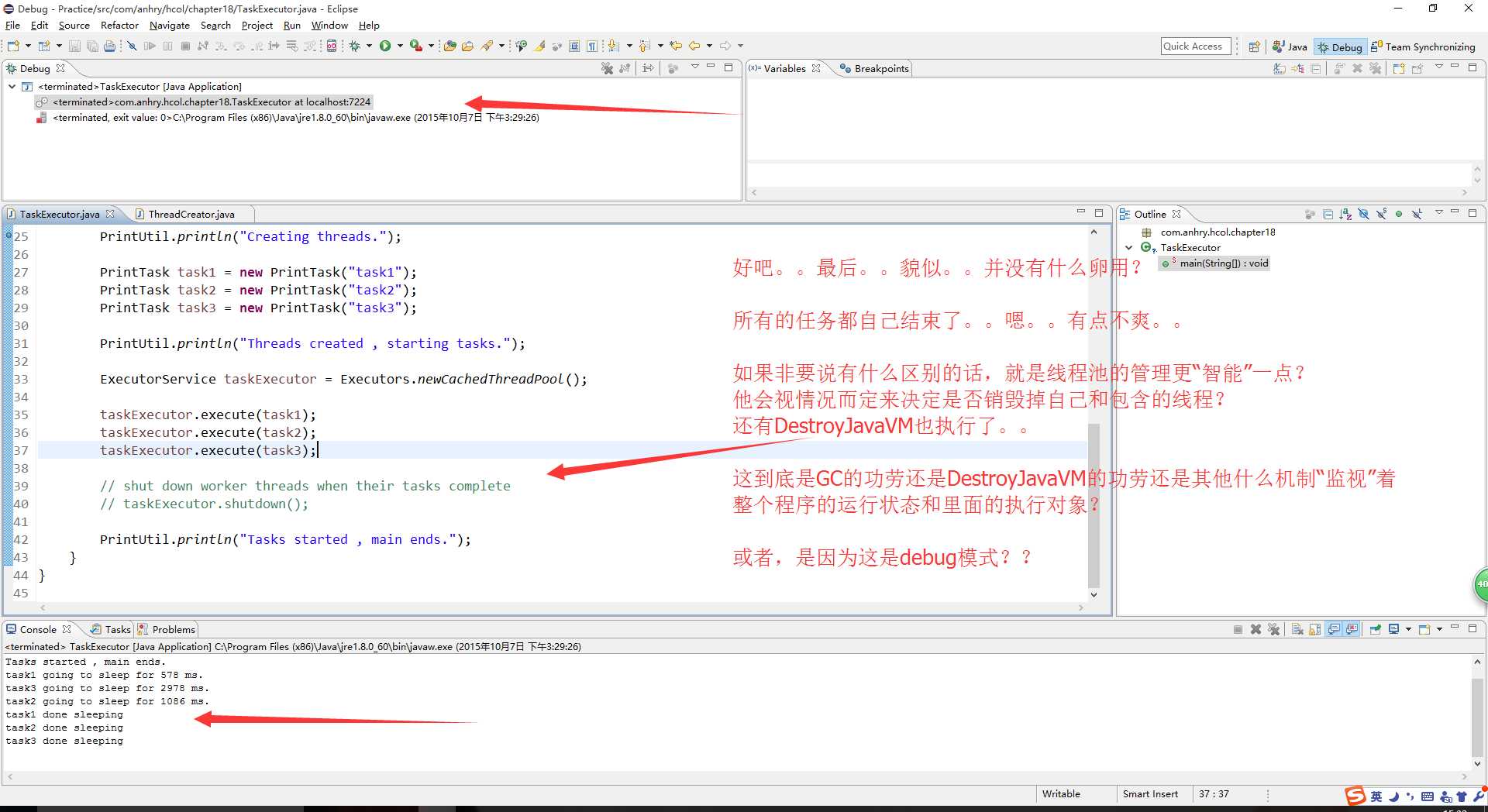Click the New file wizard icon
The height and width of the screenshot is (812, 1488).
tap(13, 46)
